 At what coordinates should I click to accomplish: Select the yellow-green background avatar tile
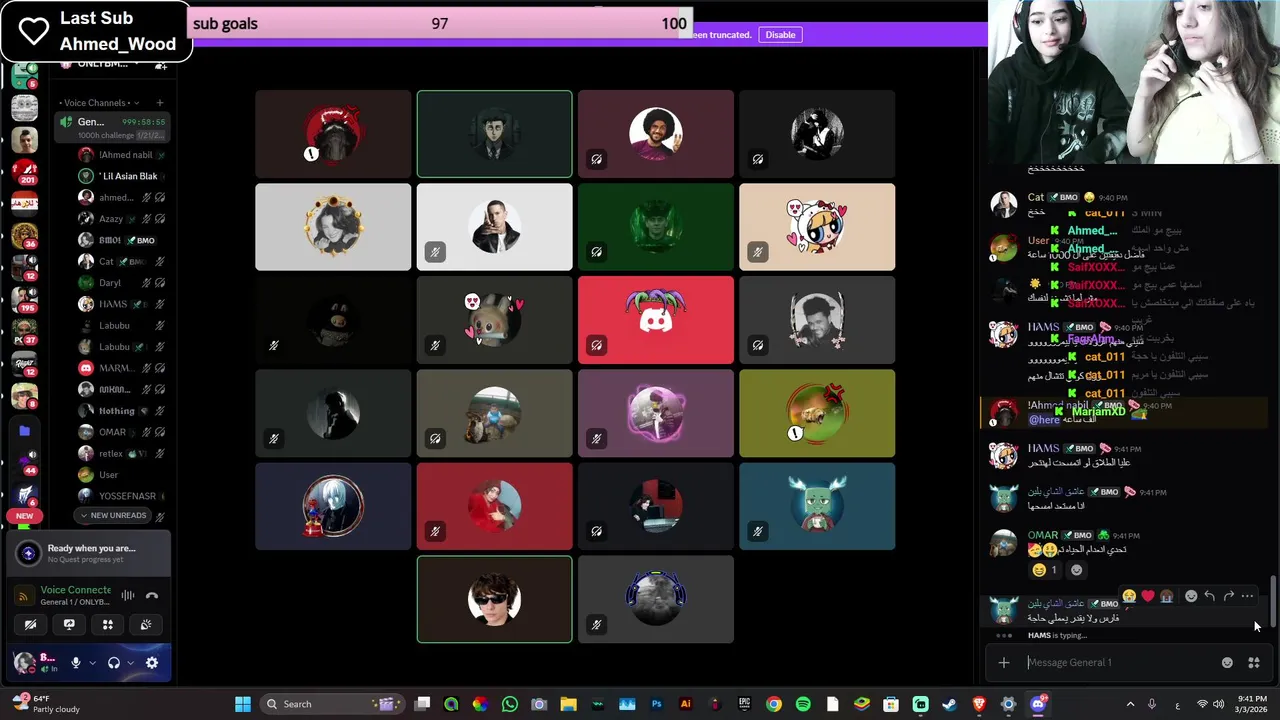coord(817,413)
